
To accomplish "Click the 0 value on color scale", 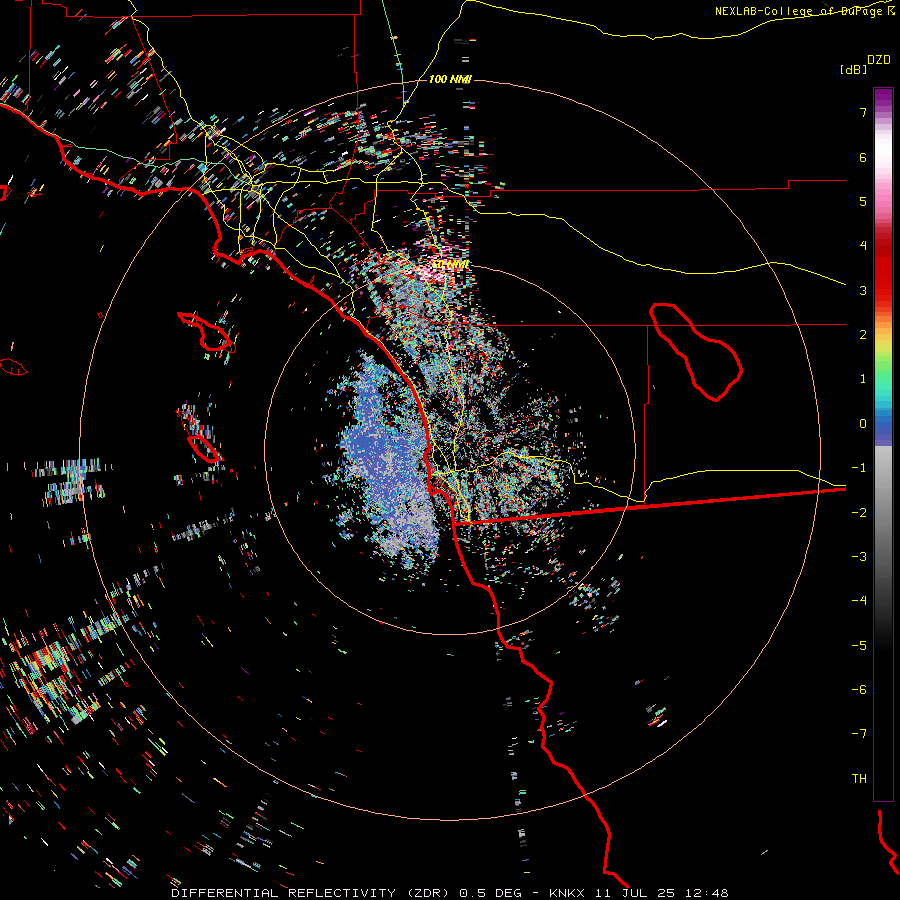I will (863, 424).
